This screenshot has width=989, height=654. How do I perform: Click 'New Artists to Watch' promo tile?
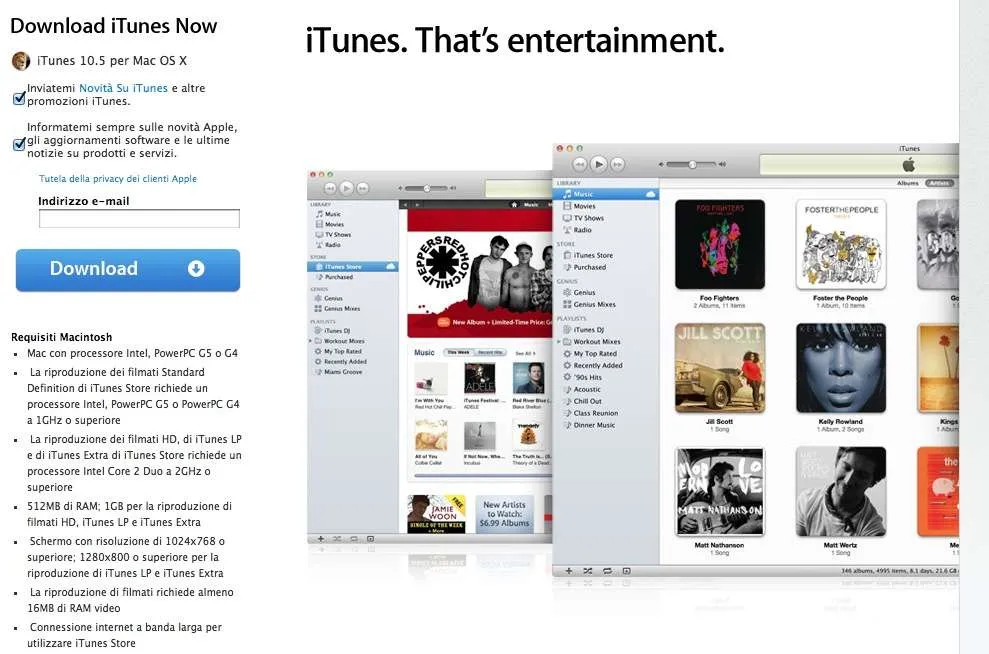click(x=504, y=514)
